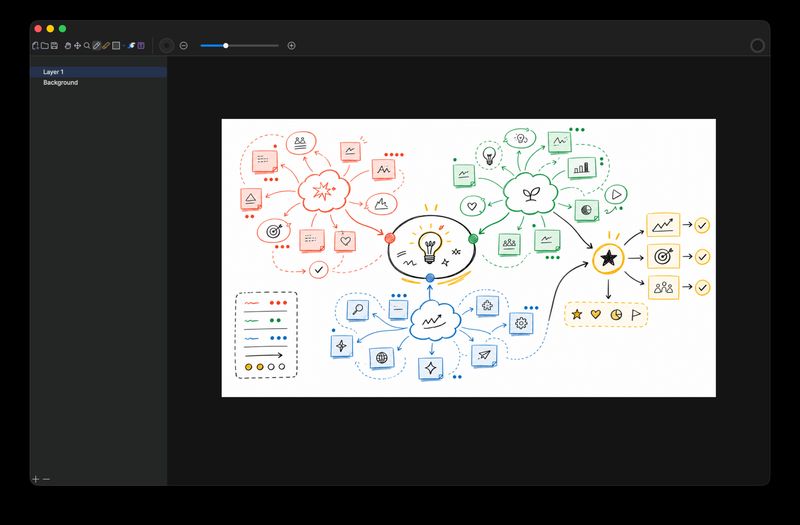Select the Layer 1 row

[x=98, y=72]
